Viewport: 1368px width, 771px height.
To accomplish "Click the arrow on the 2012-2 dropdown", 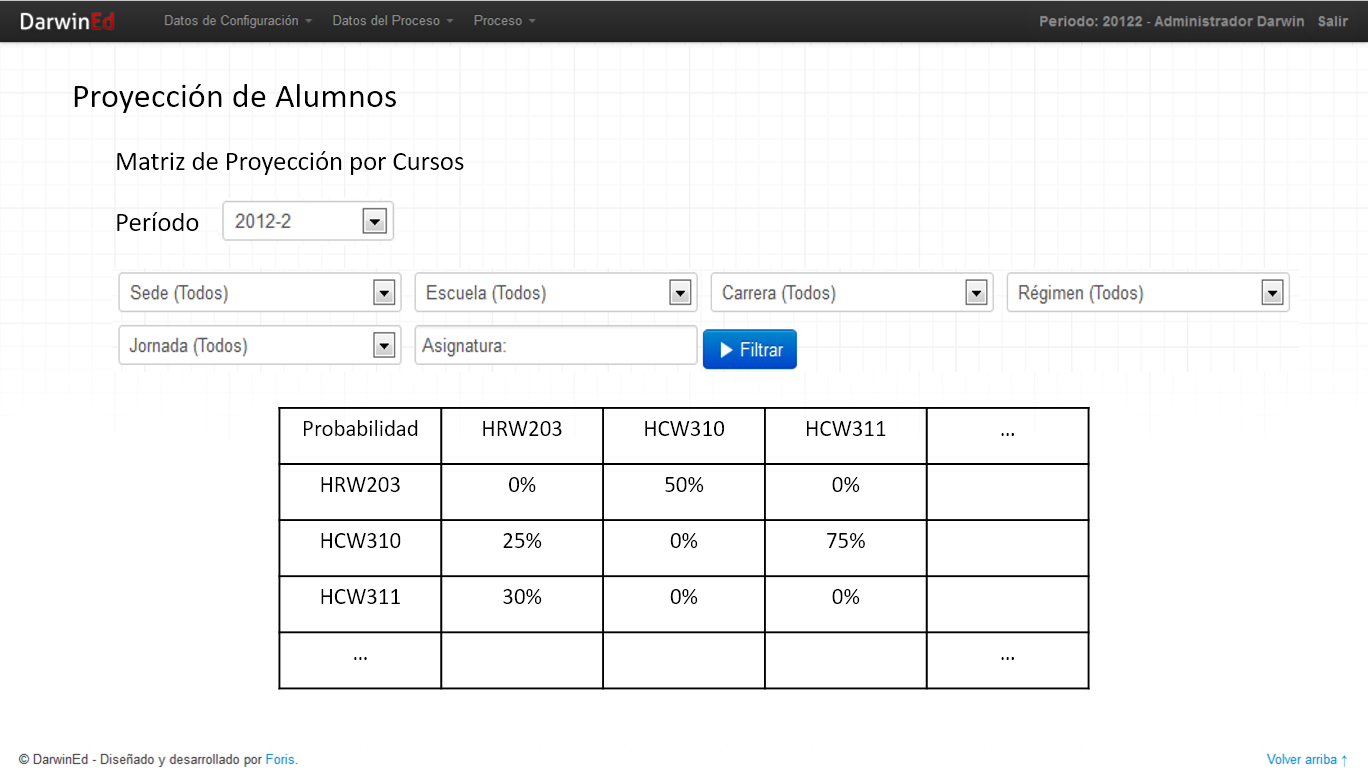I will pyautogui.click(x=374, y=221).
